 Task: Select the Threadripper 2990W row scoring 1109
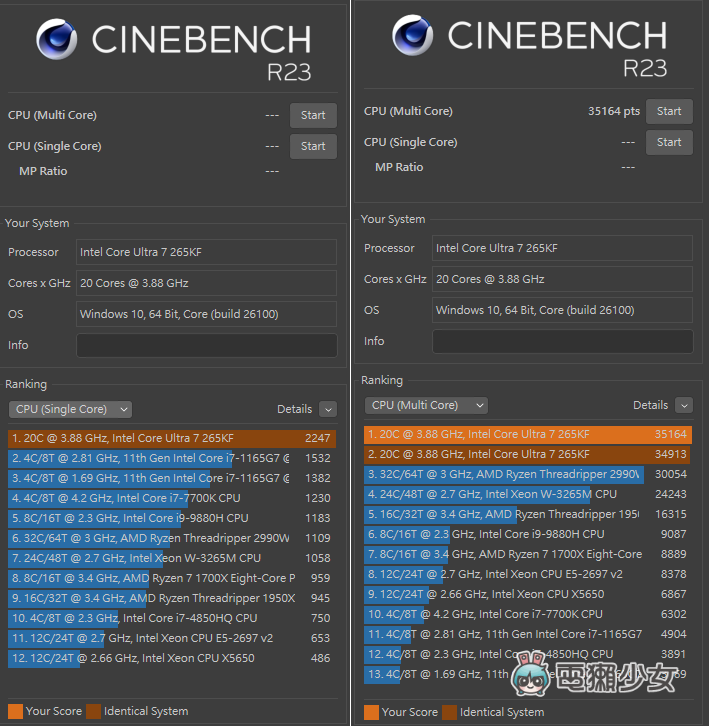(x=171, y=538)
